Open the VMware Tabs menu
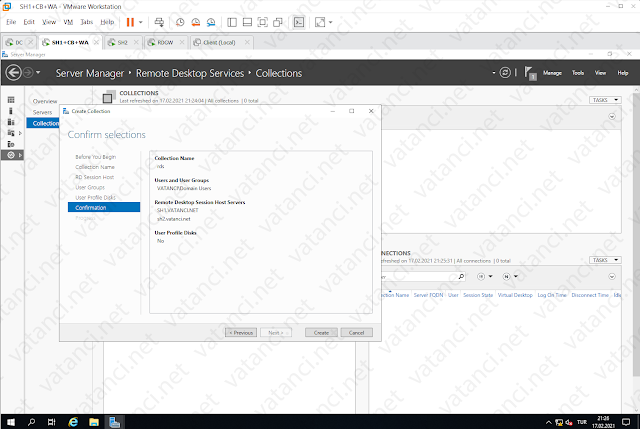Image resolution: width=640 pixels, height=429 pixels. click(87, 22)
